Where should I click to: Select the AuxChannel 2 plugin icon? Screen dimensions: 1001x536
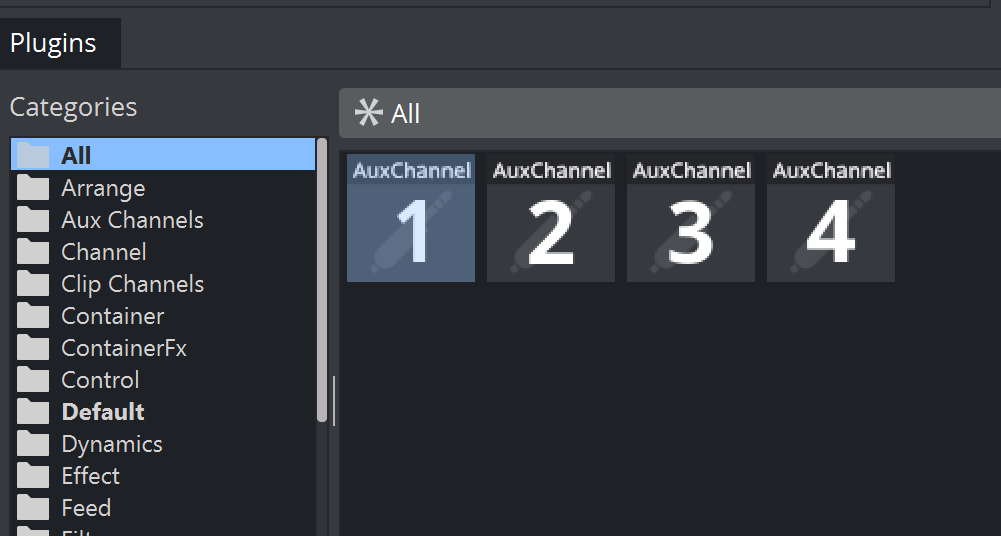[x=551, y=218]
